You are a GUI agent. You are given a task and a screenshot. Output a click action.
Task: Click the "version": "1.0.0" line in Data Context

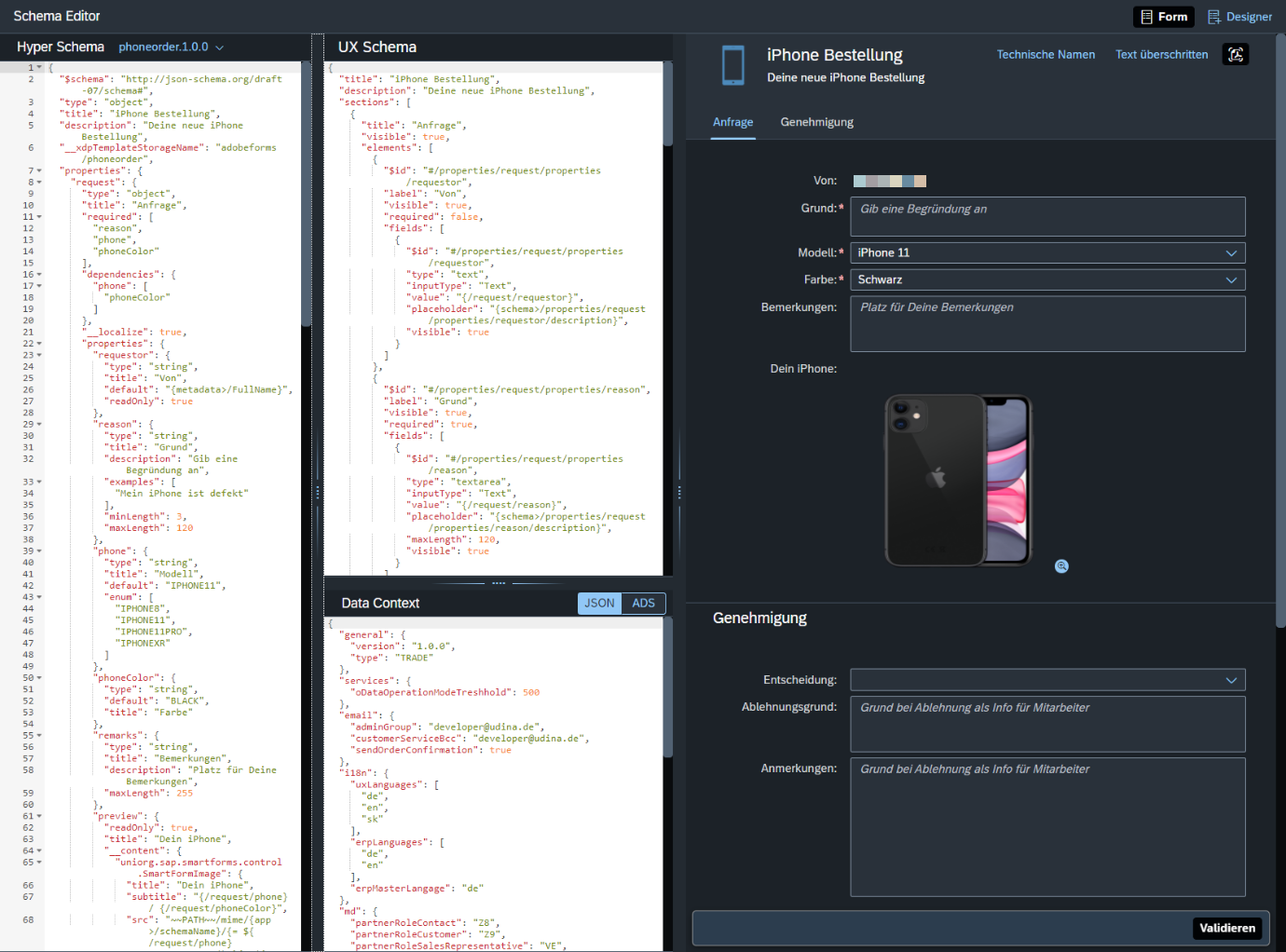pyautogui.click(x=404, y=646)
